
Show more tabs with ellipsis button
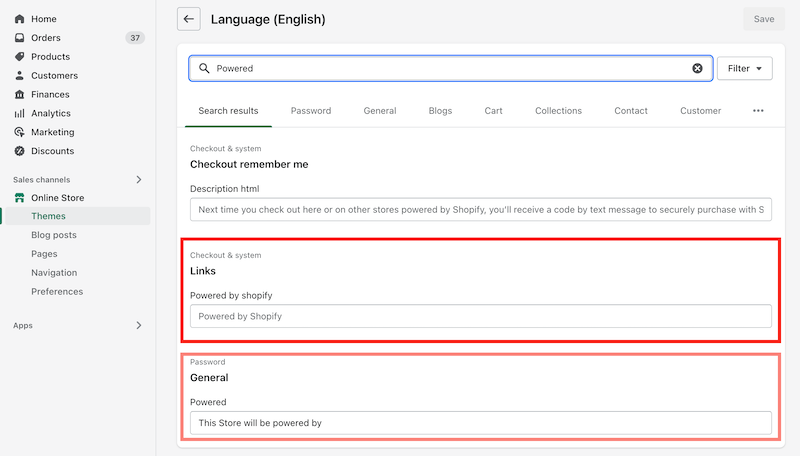coord(758,111)
